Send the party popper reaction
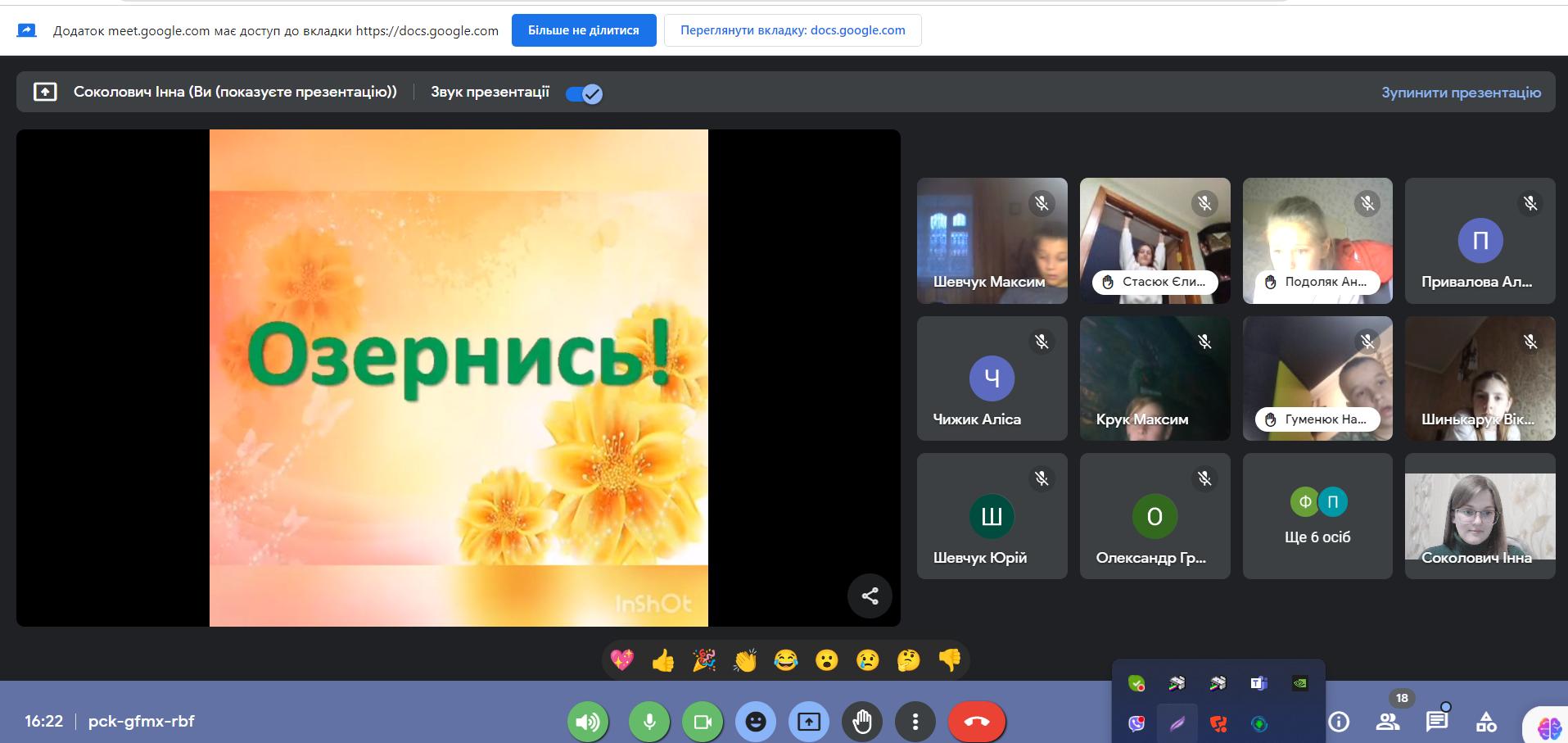1568x743 pixels. click(704, 659)
